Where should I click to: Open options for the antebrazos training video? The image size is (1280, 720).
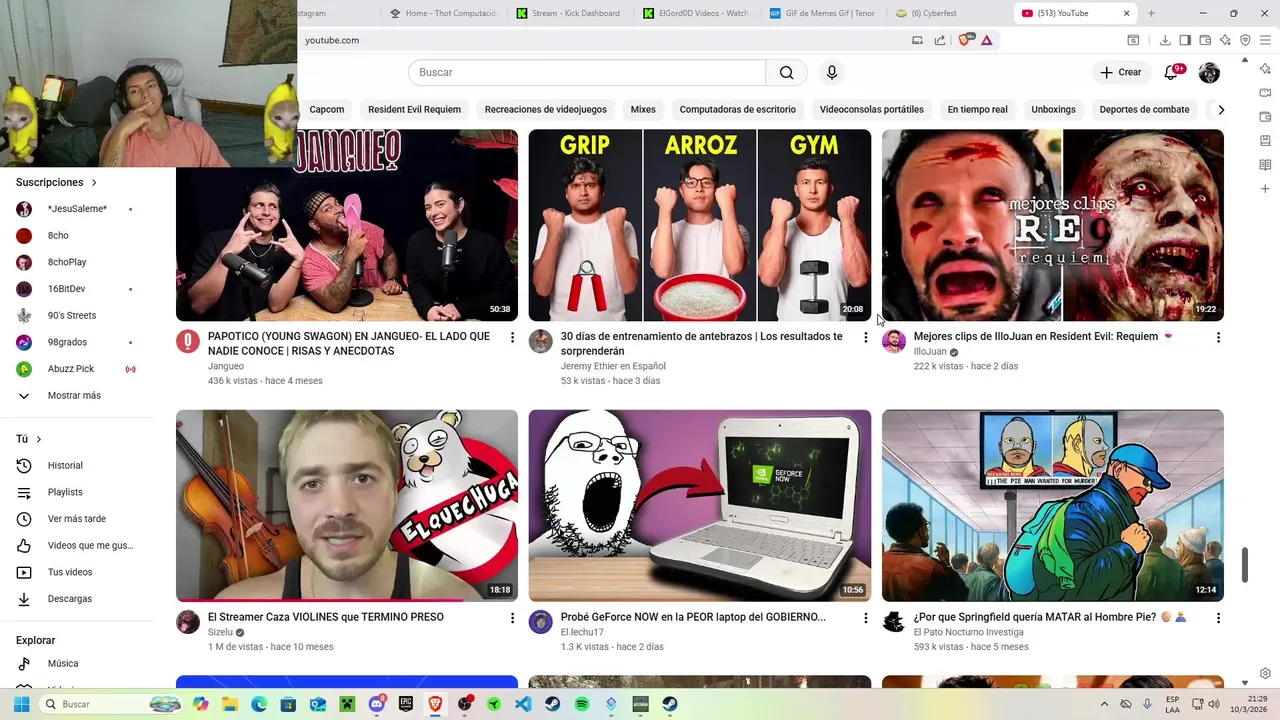(x=866, y=338)
